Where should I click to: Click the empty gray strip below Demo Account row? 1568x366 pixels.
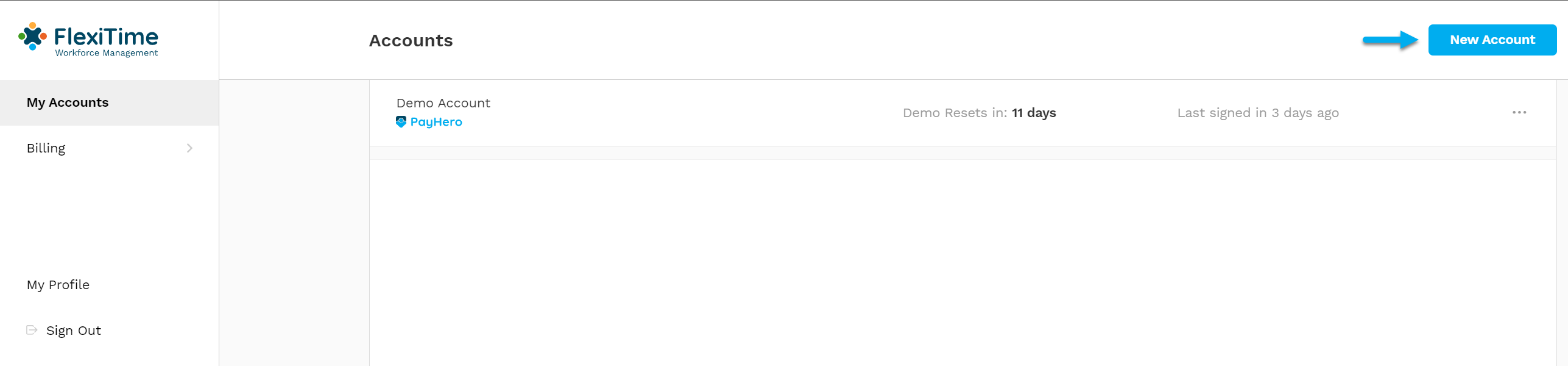click(x=962, y=153)
